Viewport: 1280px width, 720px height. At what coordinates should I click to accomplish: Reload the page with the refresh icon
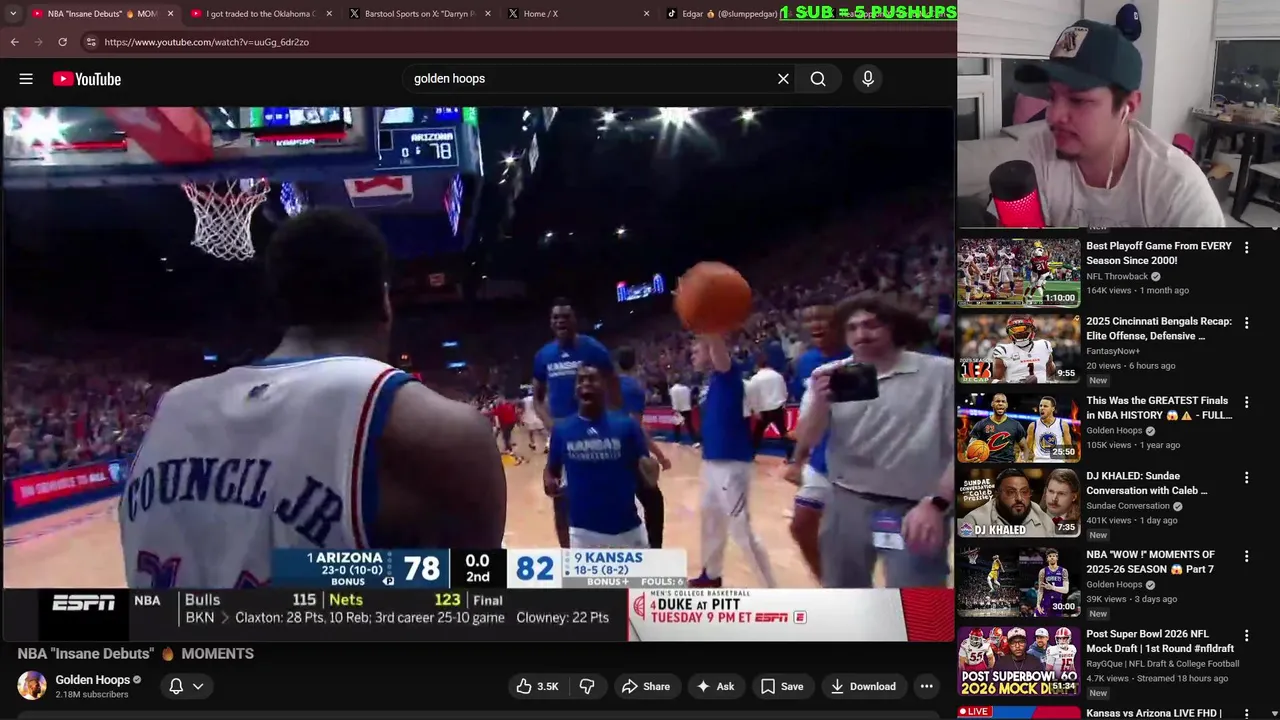click(62, 42)
